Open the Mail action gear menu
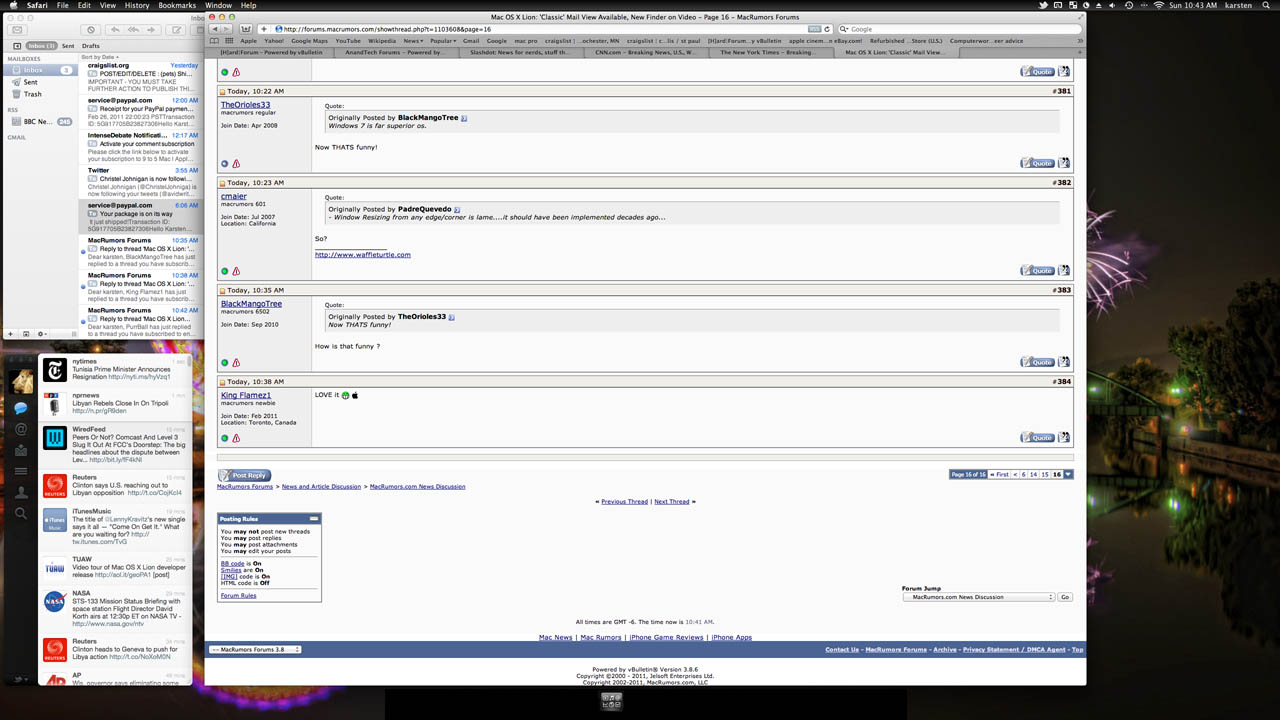The height and width of the screenshot is (720, 1280). 41,333
